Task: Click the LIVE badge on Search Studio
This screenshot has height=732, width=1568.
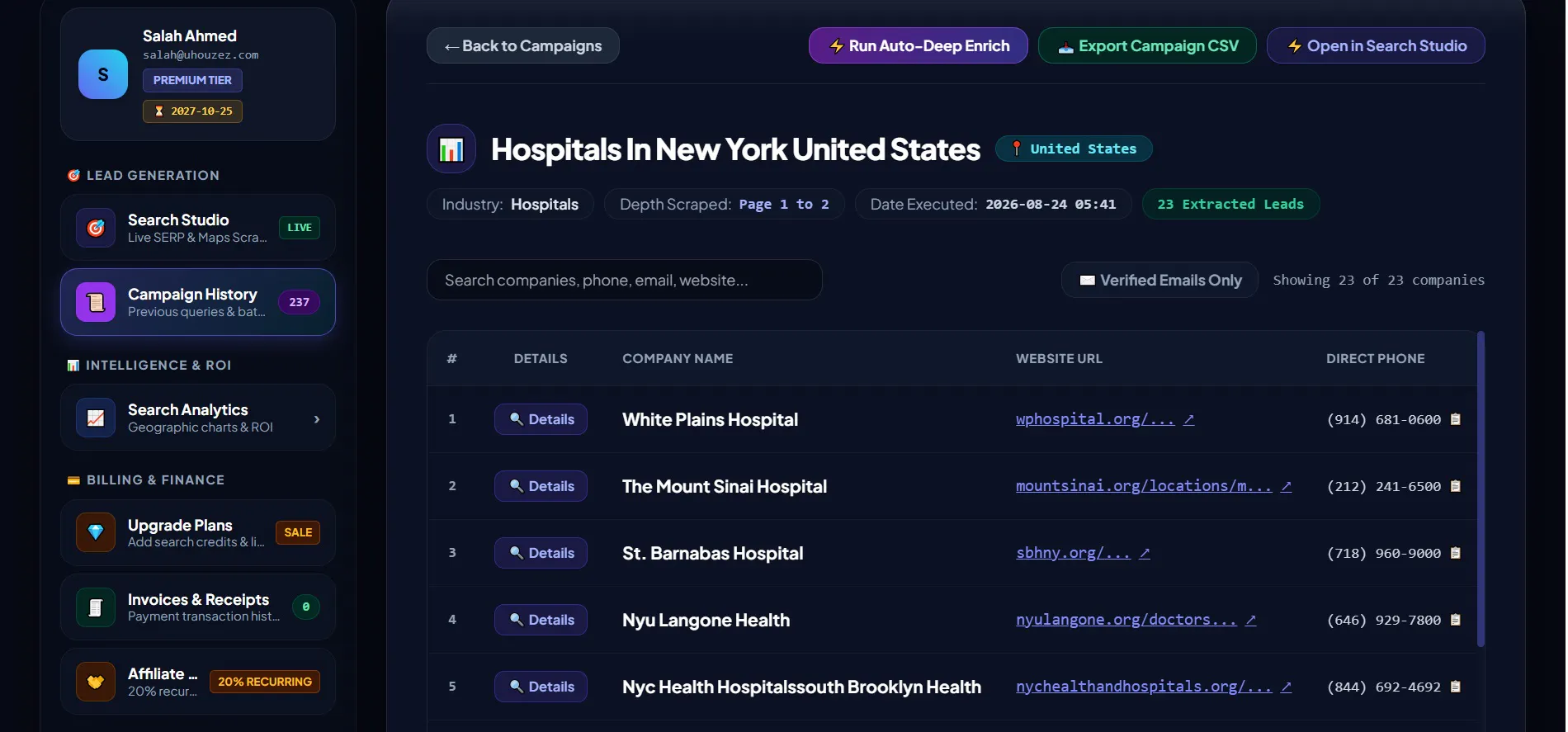Action: tap(300, 228)
